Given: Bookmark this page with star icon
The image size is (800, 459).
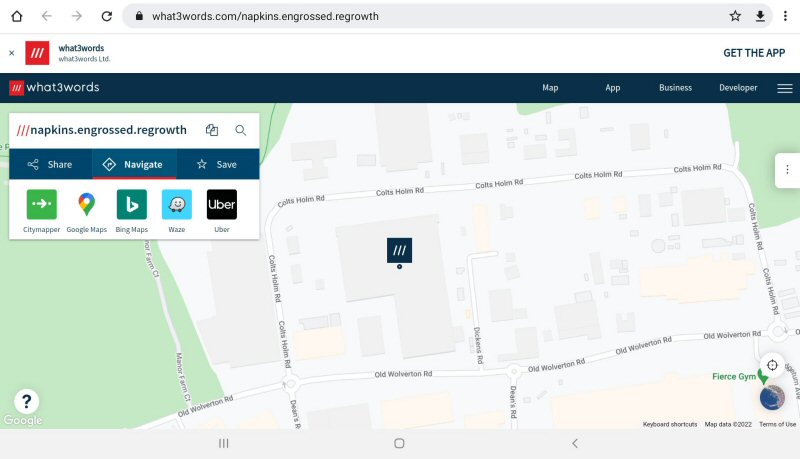Looking at the screenshot, I should pyautogui.click(x=735, y=16).
